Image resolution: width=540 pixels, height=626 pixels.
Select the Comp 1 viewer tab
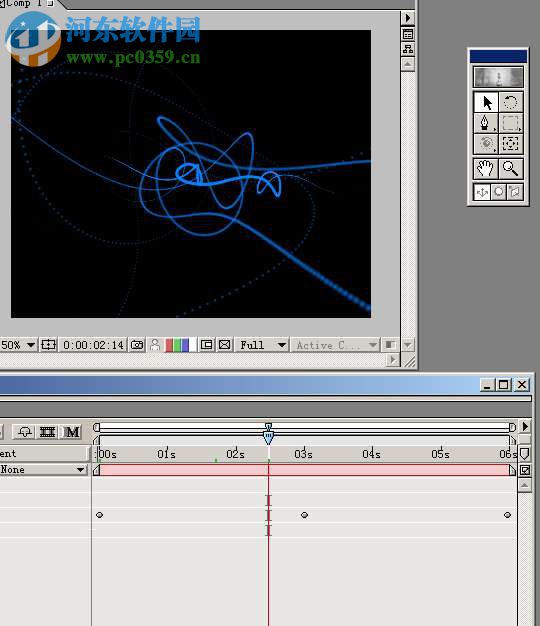(x=27, y=4)
